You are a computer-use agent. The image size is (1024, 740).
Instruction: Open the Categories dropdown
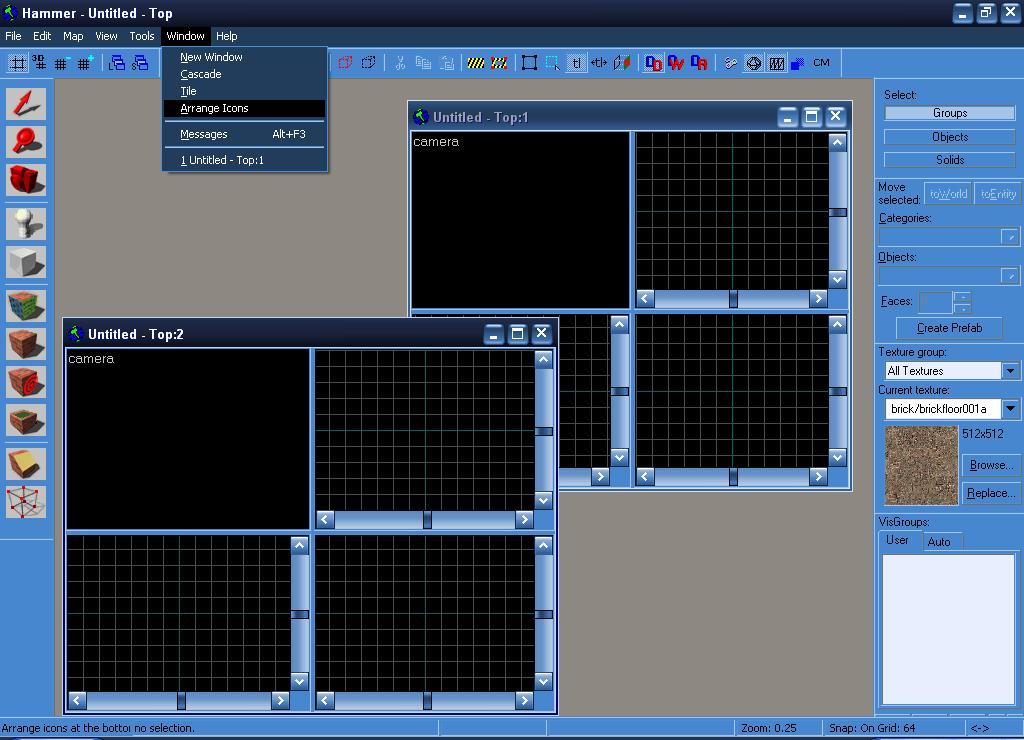click(1010, 237)
